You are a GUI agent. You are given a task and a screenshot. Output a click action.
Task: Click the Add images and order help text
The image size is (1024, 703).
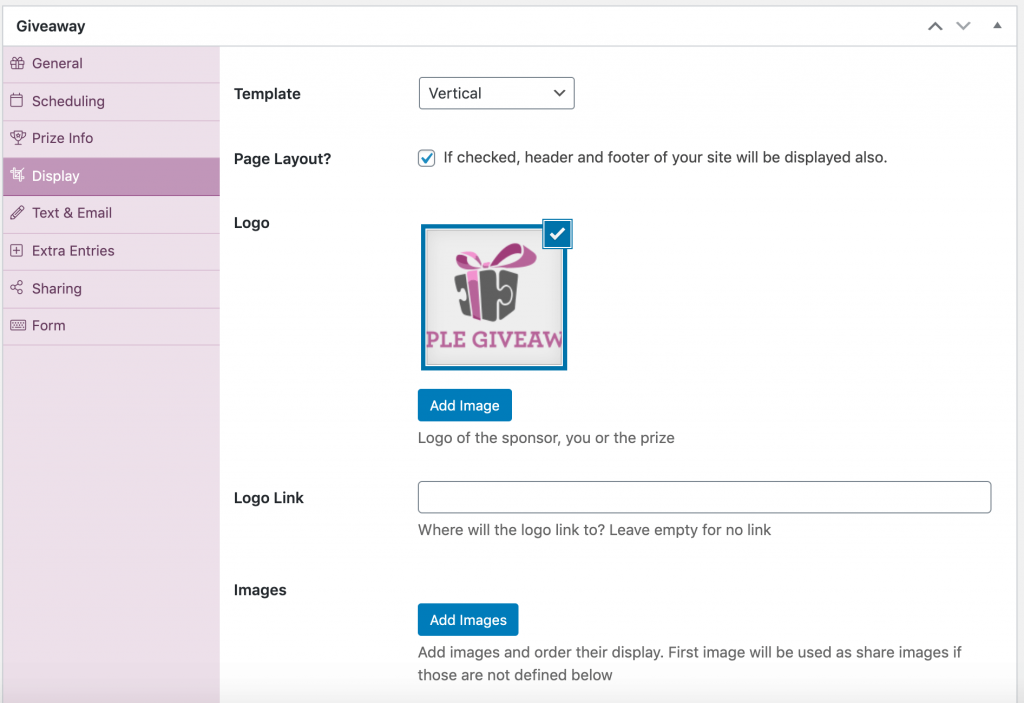pyautogui.click(x=690, y=664)
